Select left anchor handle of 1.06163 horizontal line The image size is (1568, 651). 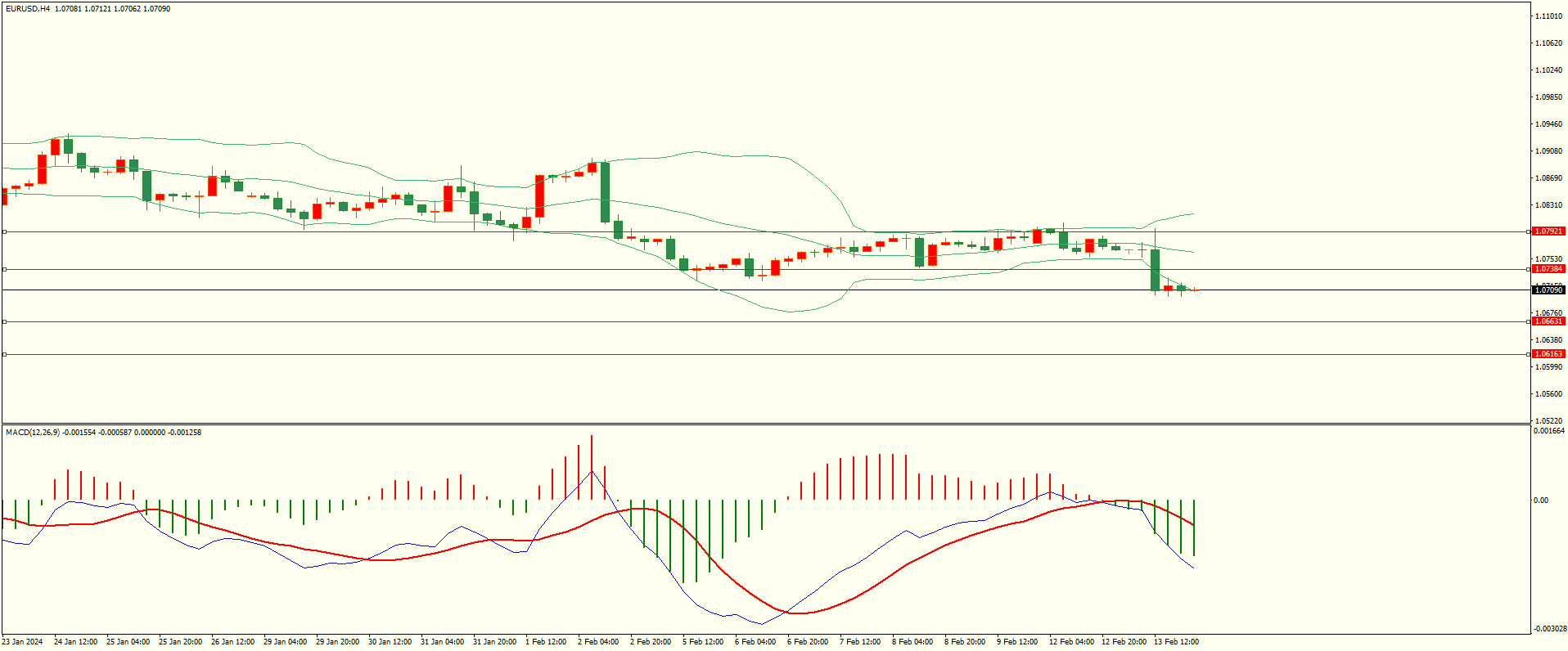pyautogui.click(x=4, y=354)
